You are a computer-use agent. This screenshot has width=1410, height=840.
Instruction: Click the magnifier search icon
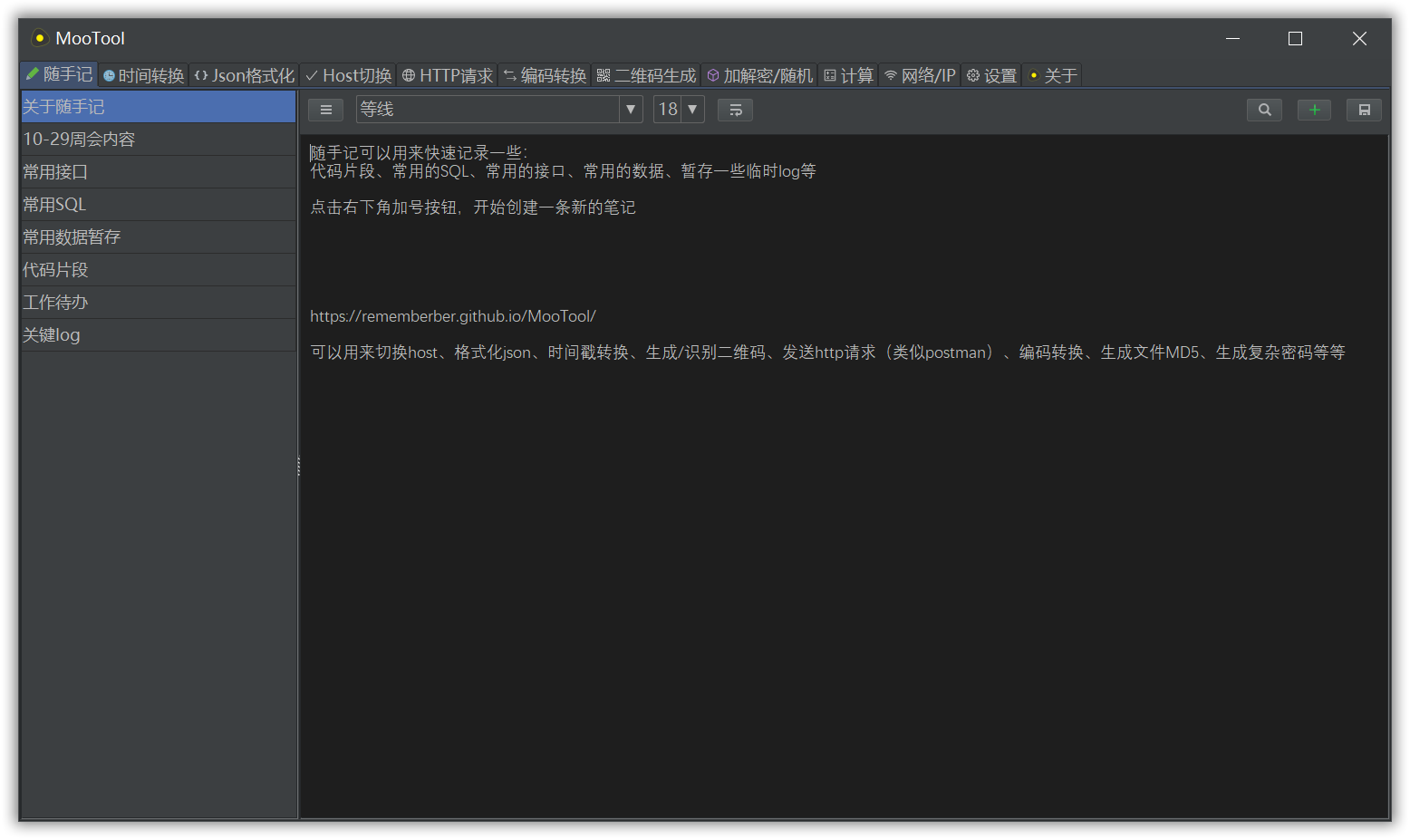coord(1264,110)
